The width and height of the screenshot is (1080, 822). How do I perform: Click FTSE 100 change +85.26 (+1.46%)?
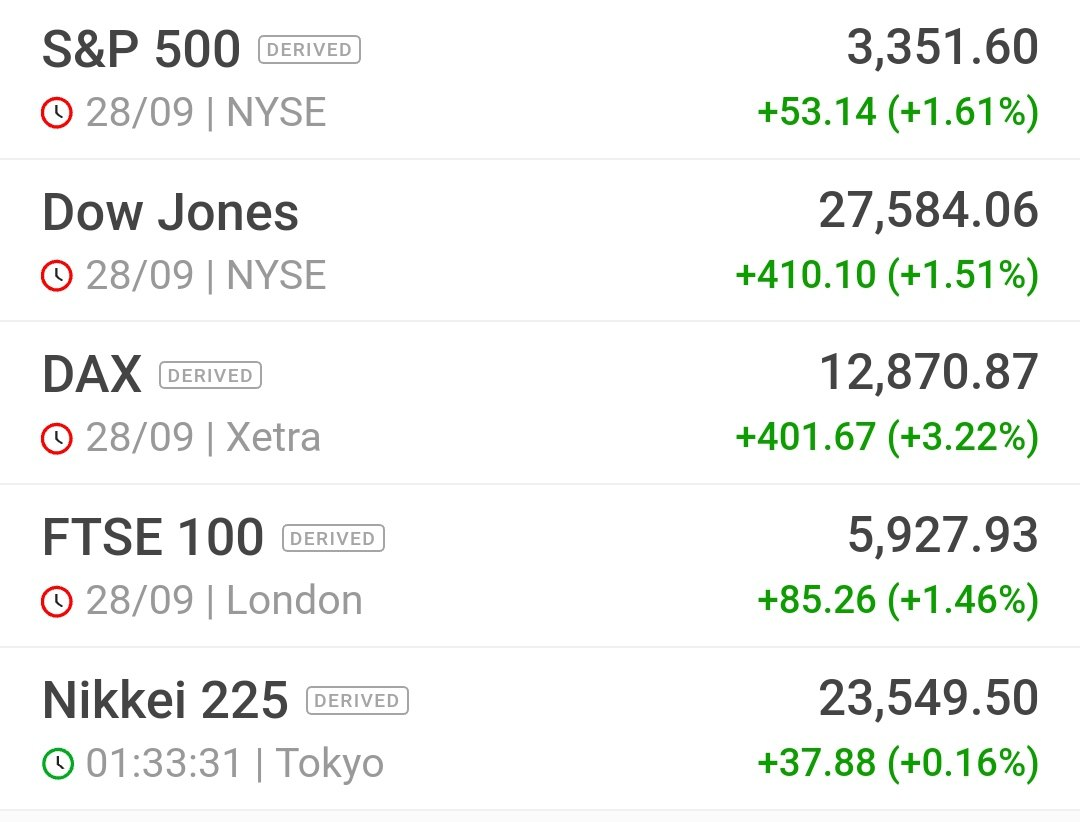(x=898, y=600)
